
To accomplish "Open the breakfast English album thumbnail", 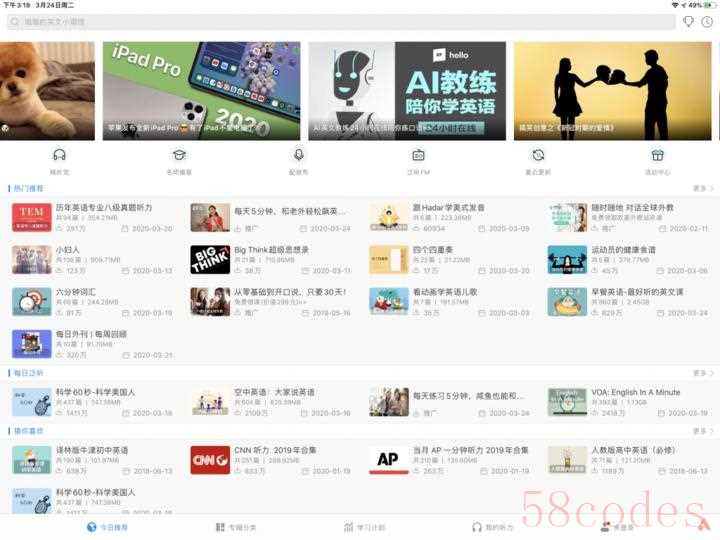I will pyautogui.click(x=567, y=302).
